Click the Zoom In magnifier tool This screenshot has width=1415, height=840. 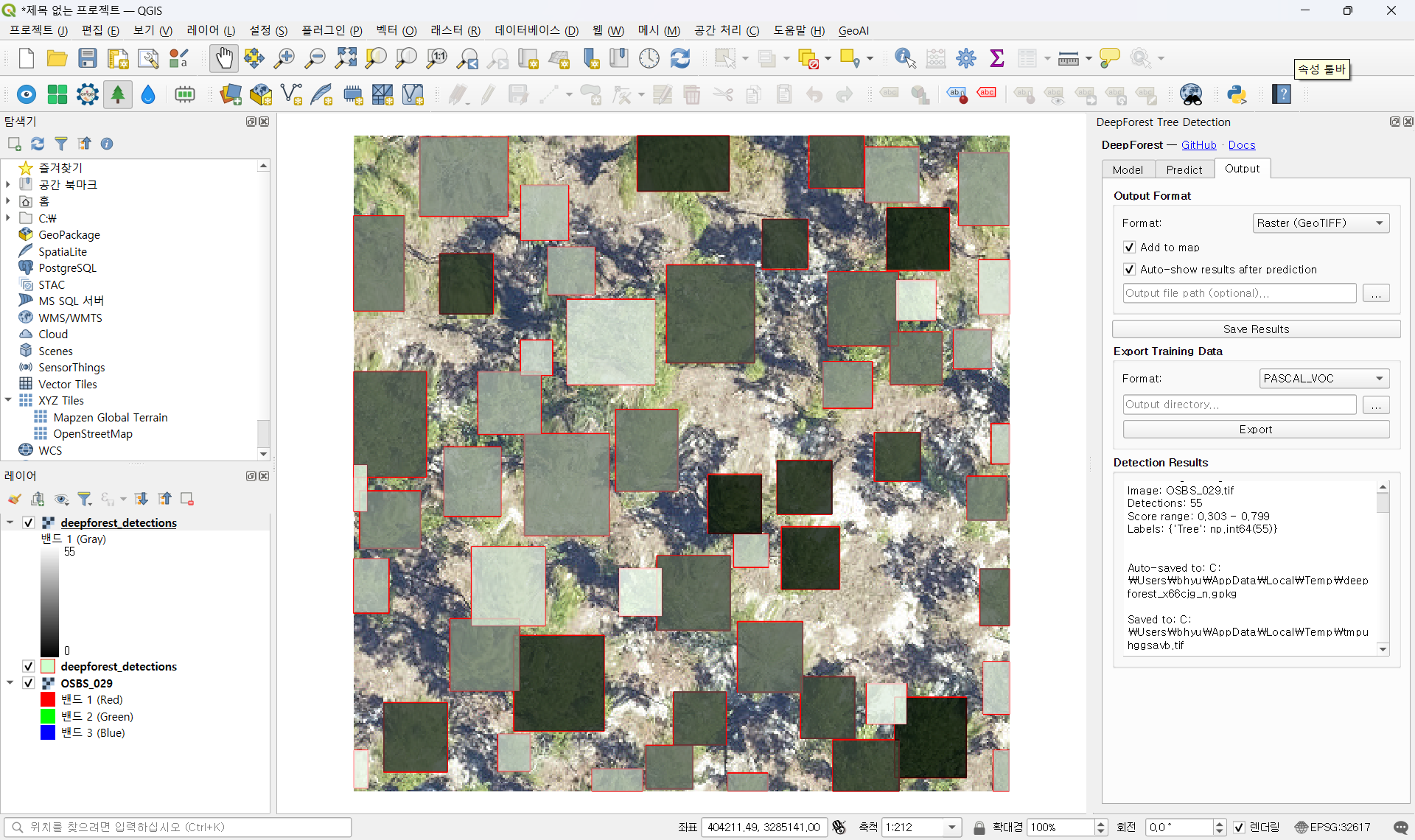click(284, 58)
